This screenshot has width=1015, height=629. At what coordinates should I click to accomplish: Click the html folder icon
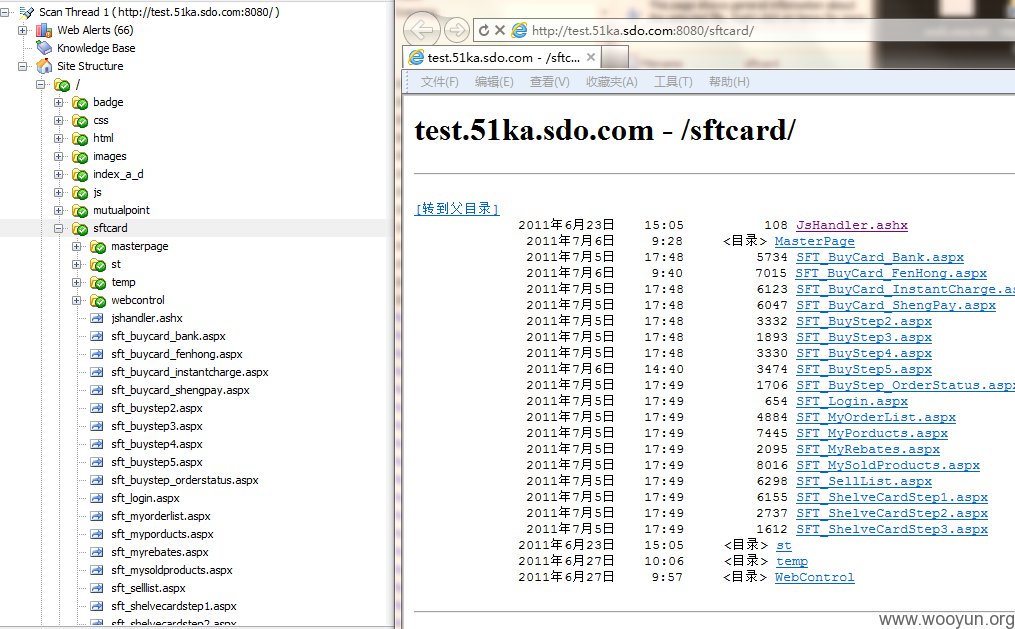click(x=80, y=139)
